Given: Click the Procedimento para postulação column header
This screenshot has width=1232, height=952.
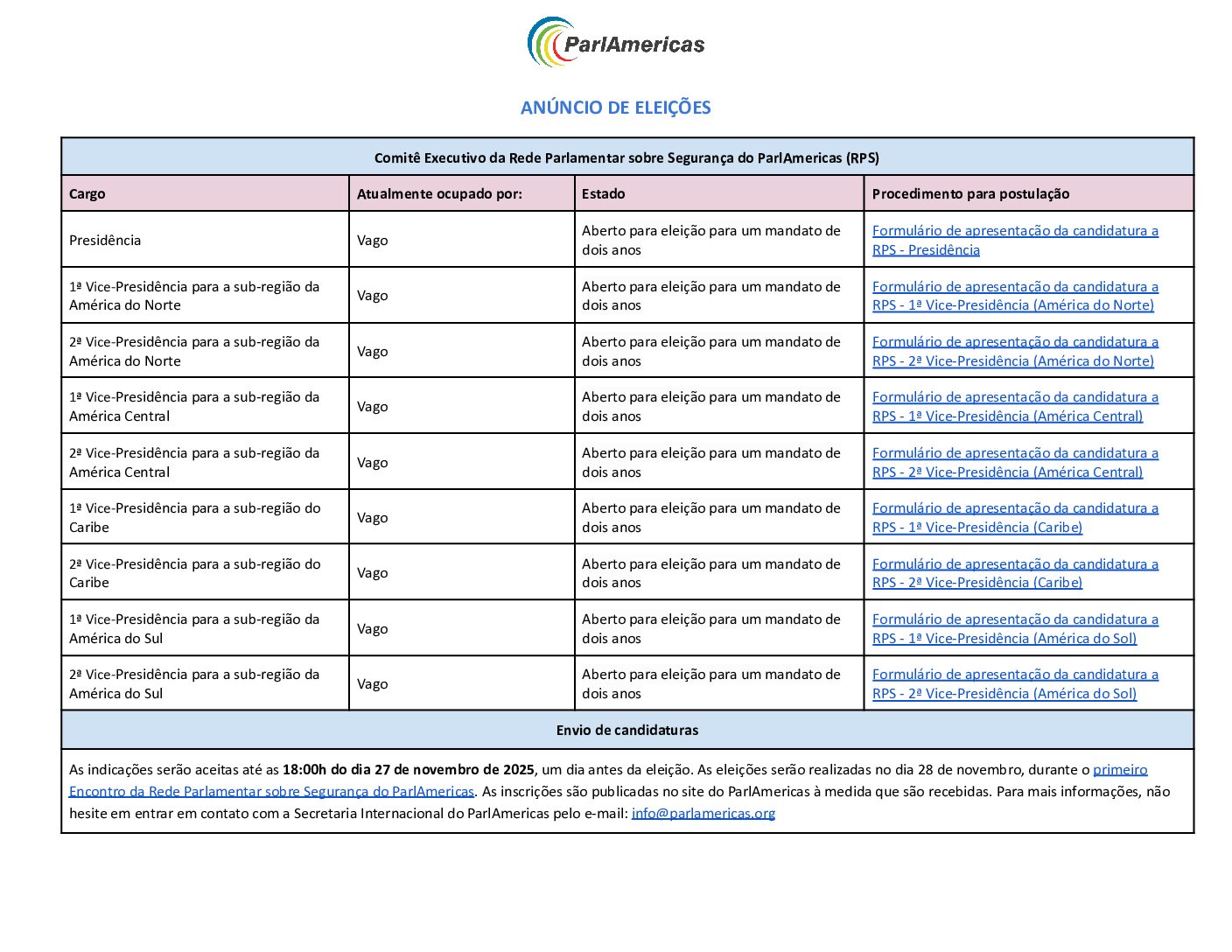Looking at the screenshot, I should coord(970,194).
